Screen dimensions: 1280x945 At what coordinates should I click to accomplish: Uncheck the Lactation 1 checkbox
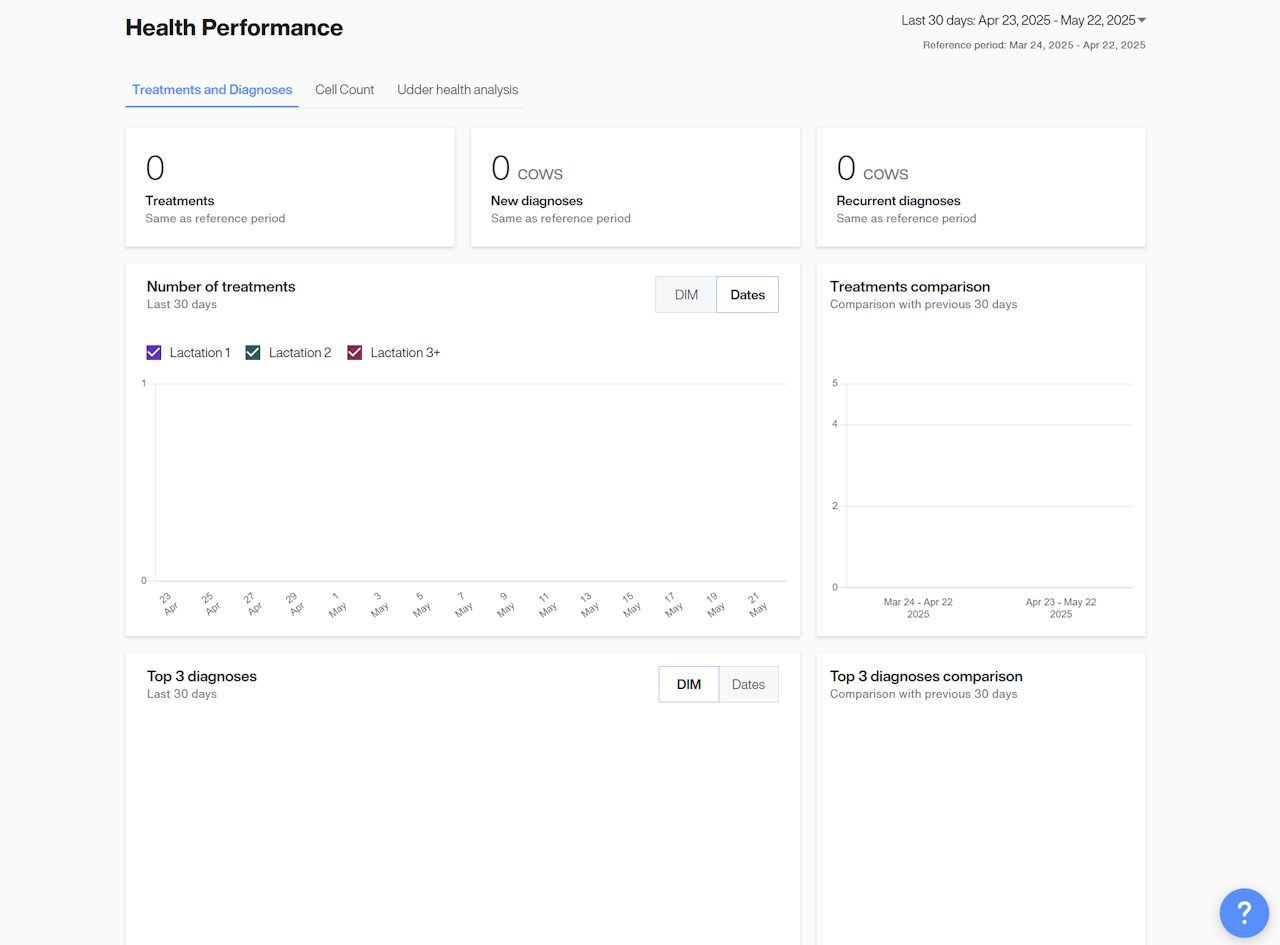pyautogui.click(x=154, y=353)
